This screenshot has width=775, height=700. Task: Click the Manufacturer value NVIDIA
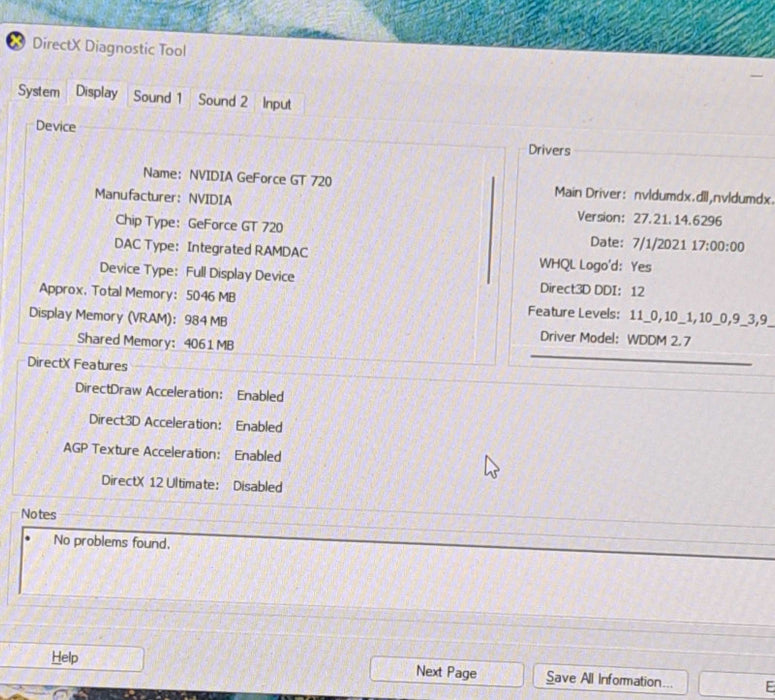210,200
